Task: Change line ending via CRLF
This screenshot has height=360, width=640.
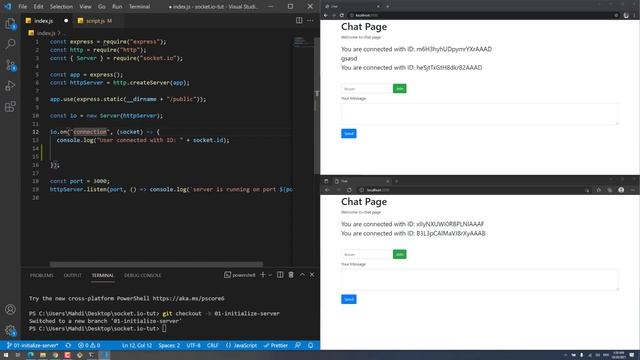Action: tap(213, 345)
